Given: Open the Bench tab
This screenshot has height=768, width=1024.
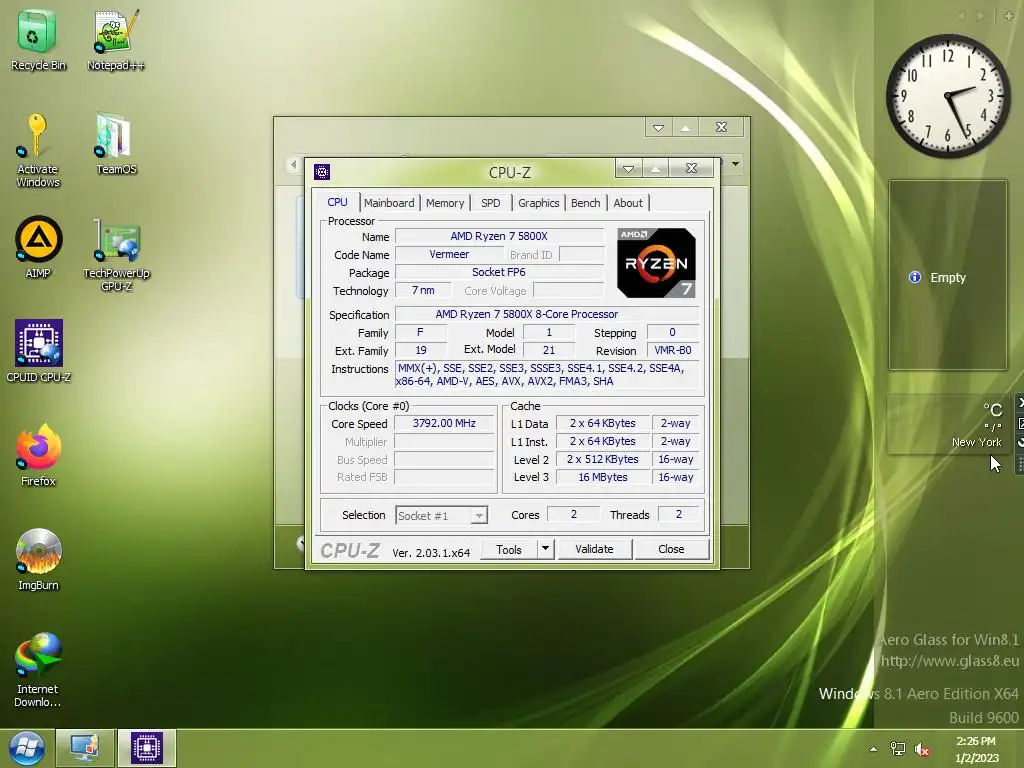Looking at the screenshot, I should tap(586, 203).
